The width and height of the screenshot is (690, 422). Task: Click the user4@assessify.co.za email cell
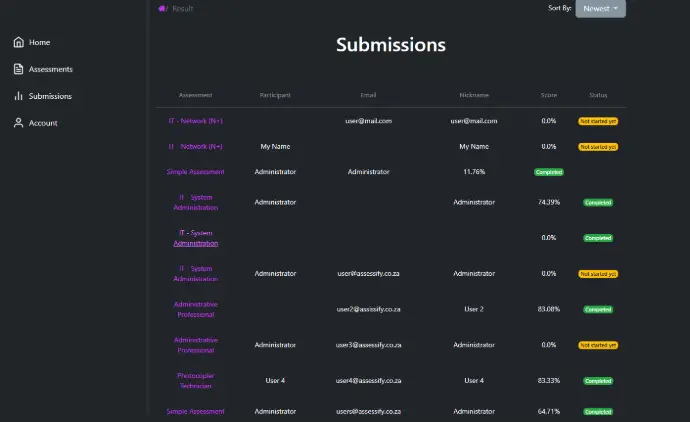coord(368,381)
